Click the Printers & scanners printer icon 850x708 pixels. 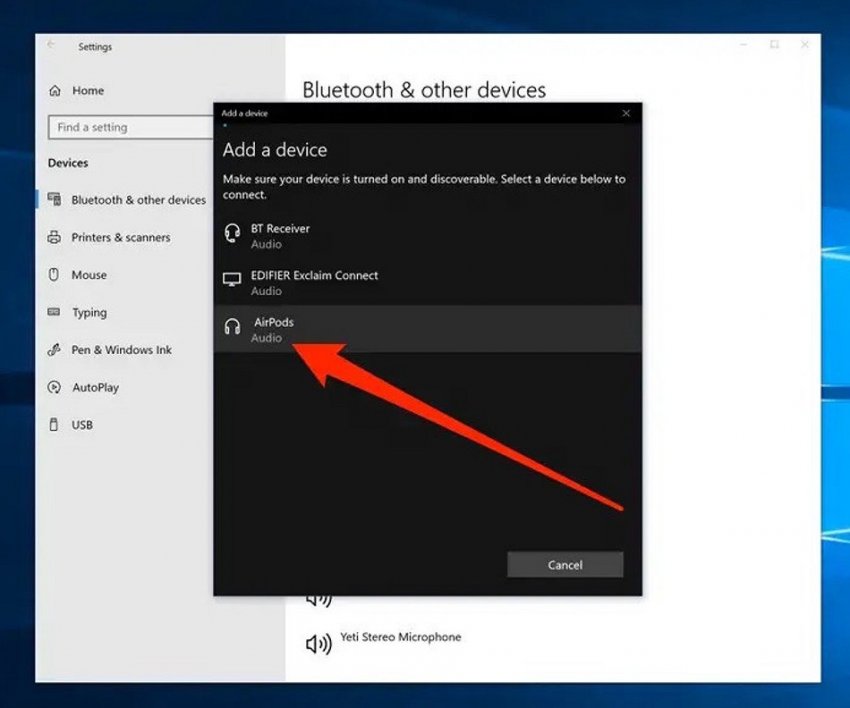tap(54, 238)
